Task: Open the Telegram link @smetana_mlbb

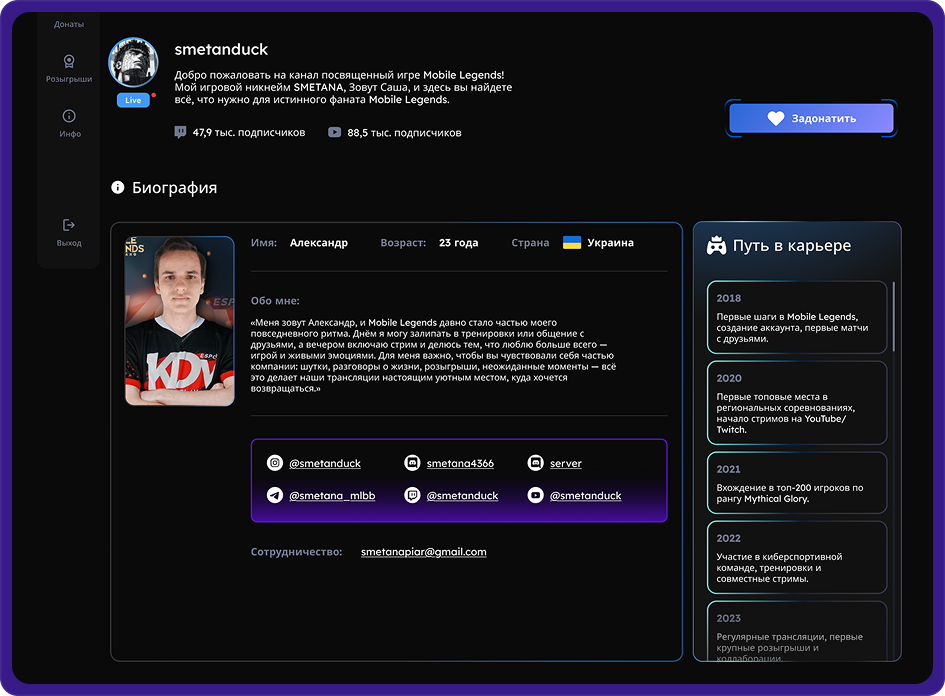Action: click(332, 495)
